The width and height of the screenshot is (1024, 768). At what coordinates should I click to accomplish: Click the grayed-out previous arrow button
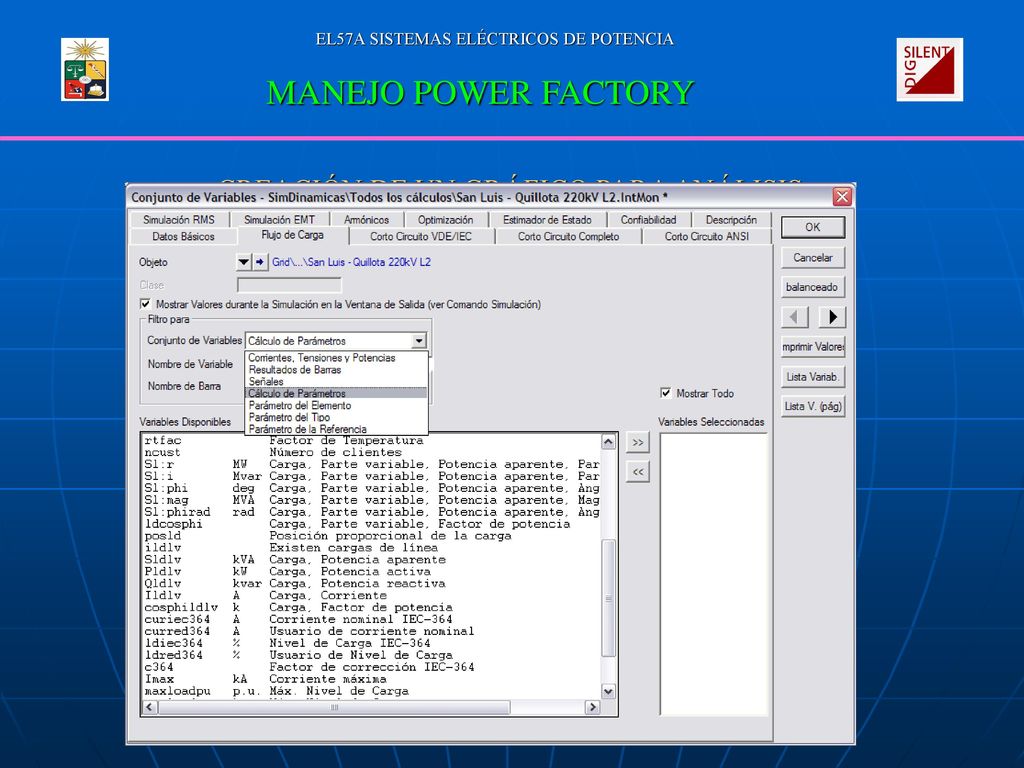794,317
